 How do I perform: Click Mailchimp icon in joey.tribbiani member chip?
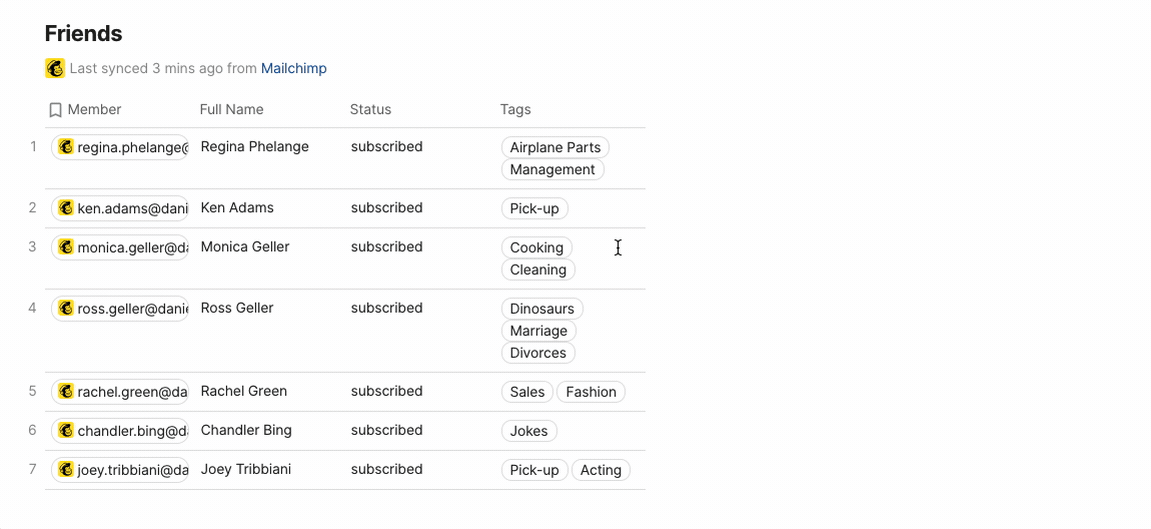[x=66, y=469]
